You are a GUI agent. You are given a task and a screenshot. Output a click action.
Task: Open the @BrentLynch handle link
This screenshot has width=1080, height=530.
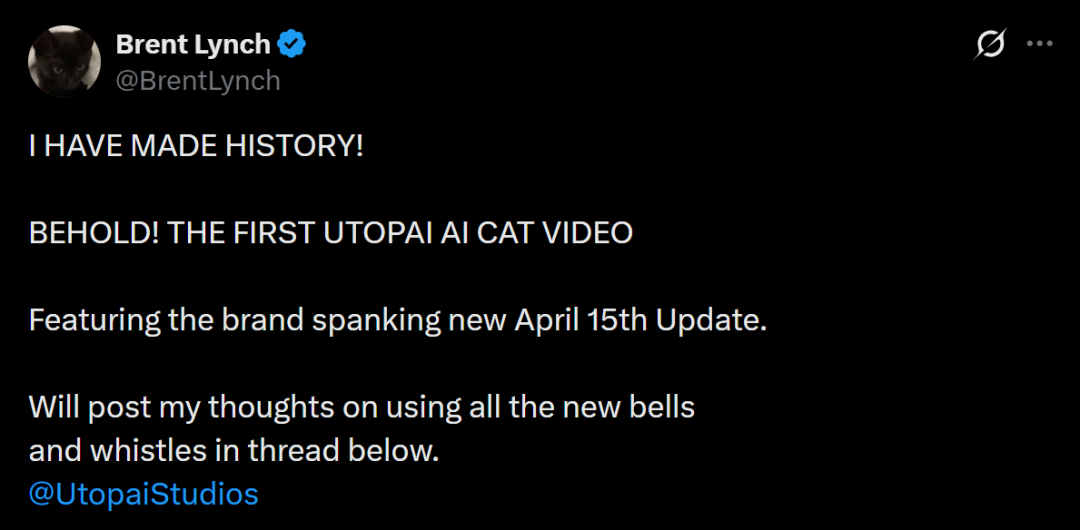[198, 80]
